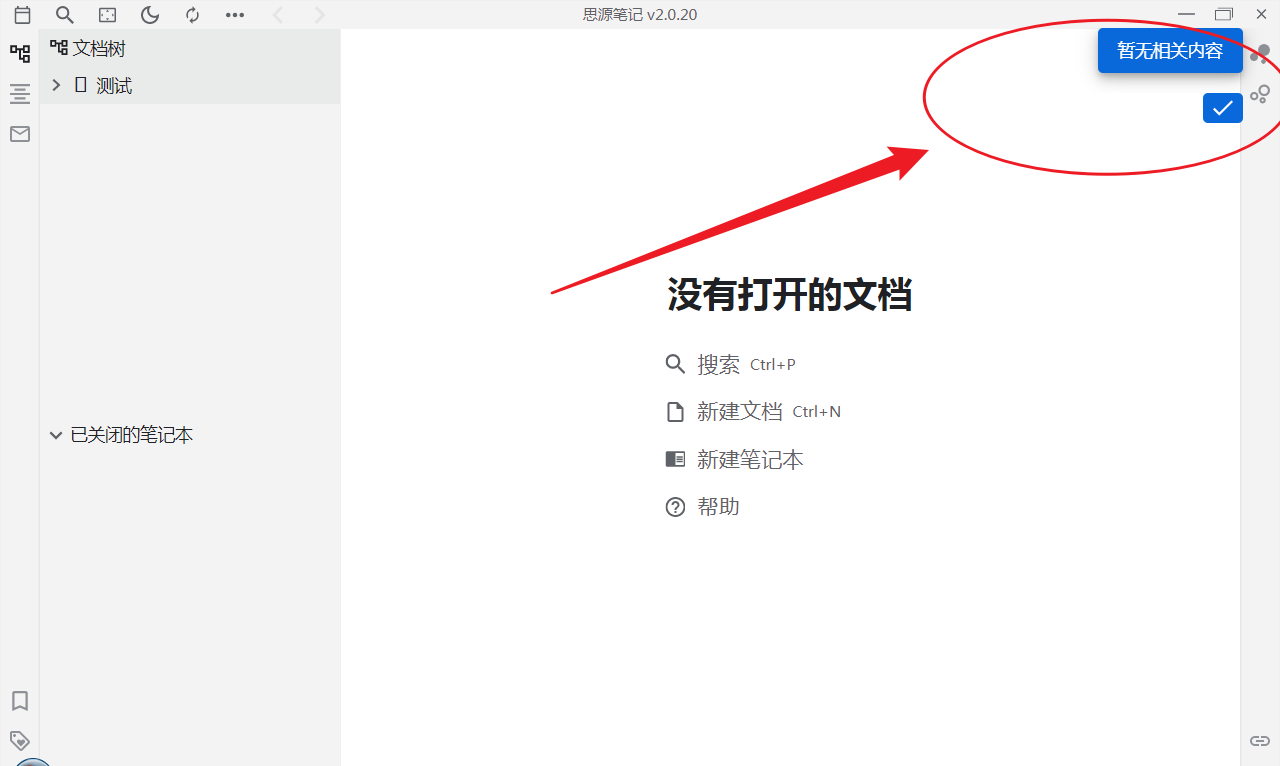Click the 没有打开的文档 heading
The image size is (1280, 766).
click(x=790, y=296)
